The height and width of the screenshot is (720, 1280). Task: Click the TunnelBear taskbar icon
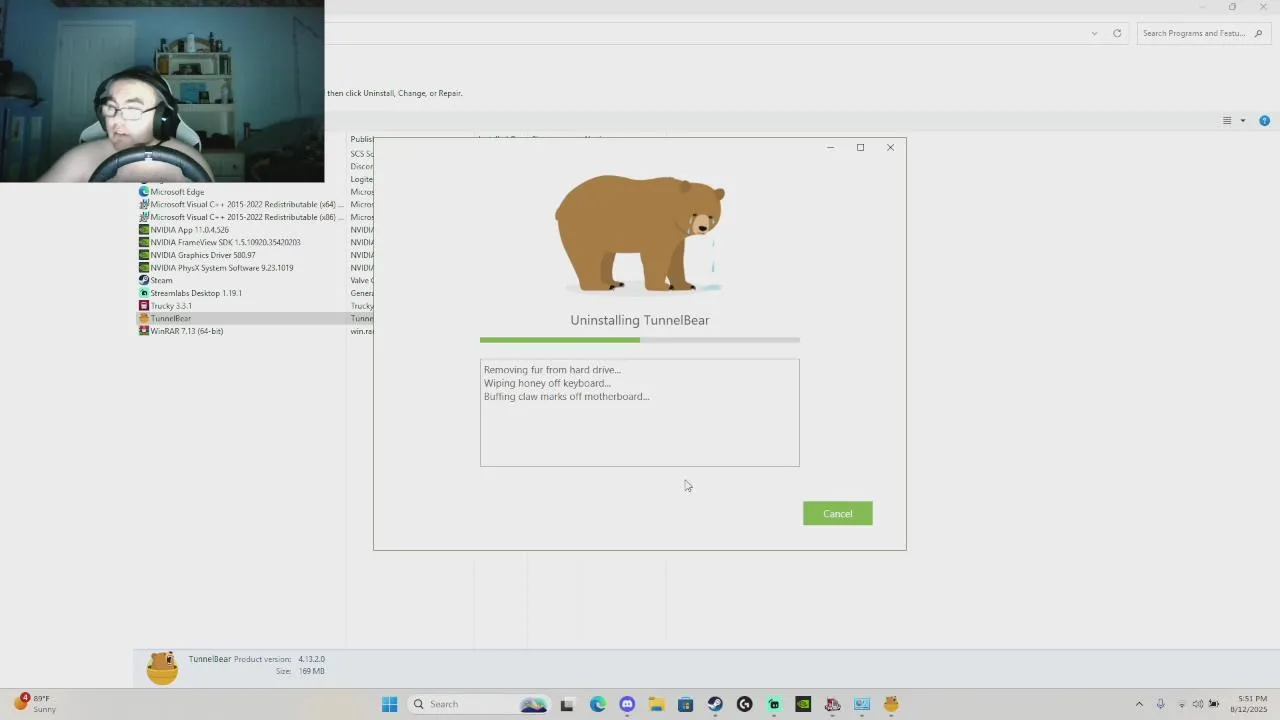coord(891,704)
